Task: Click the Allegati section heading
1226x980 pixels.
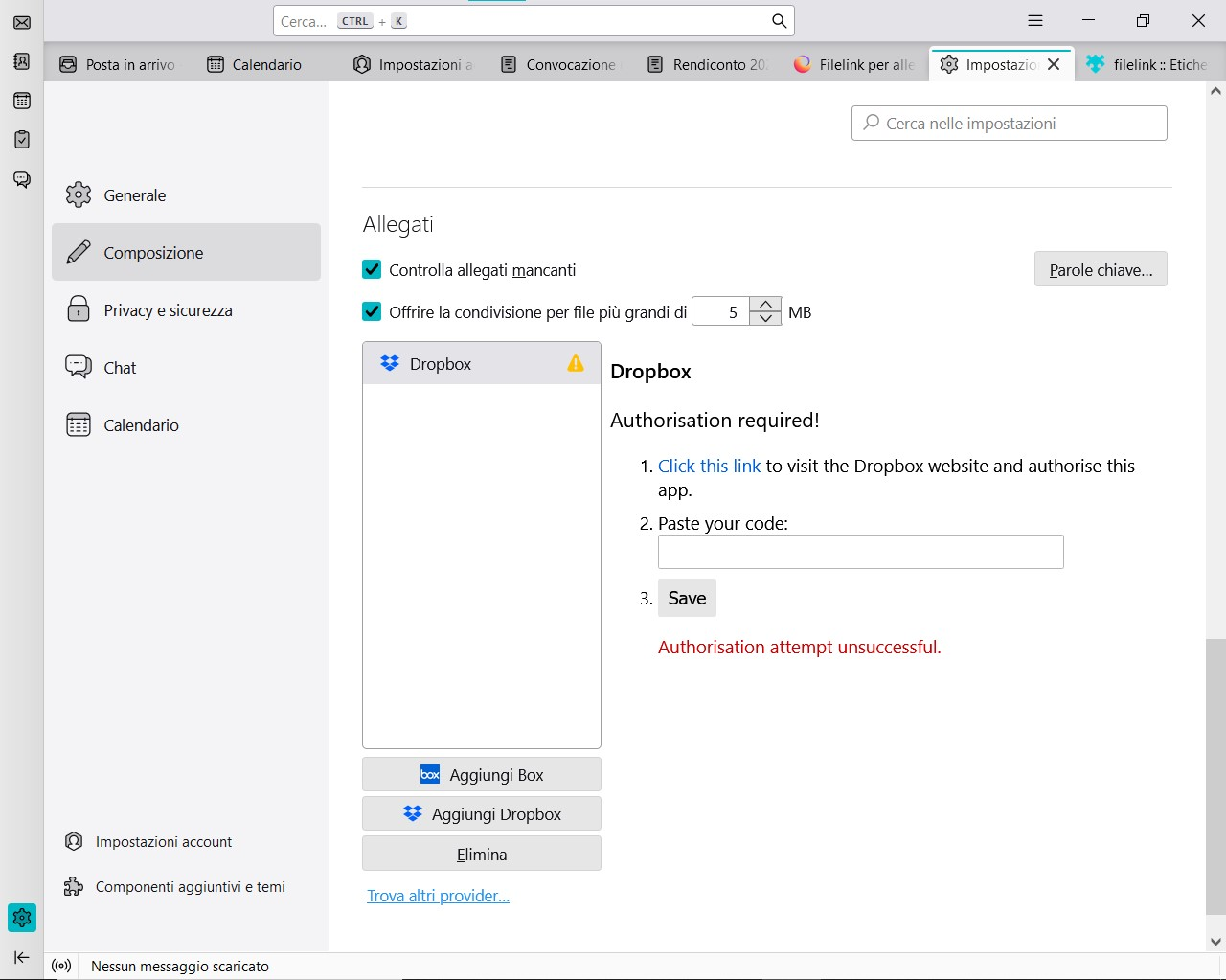Action: 398,224
